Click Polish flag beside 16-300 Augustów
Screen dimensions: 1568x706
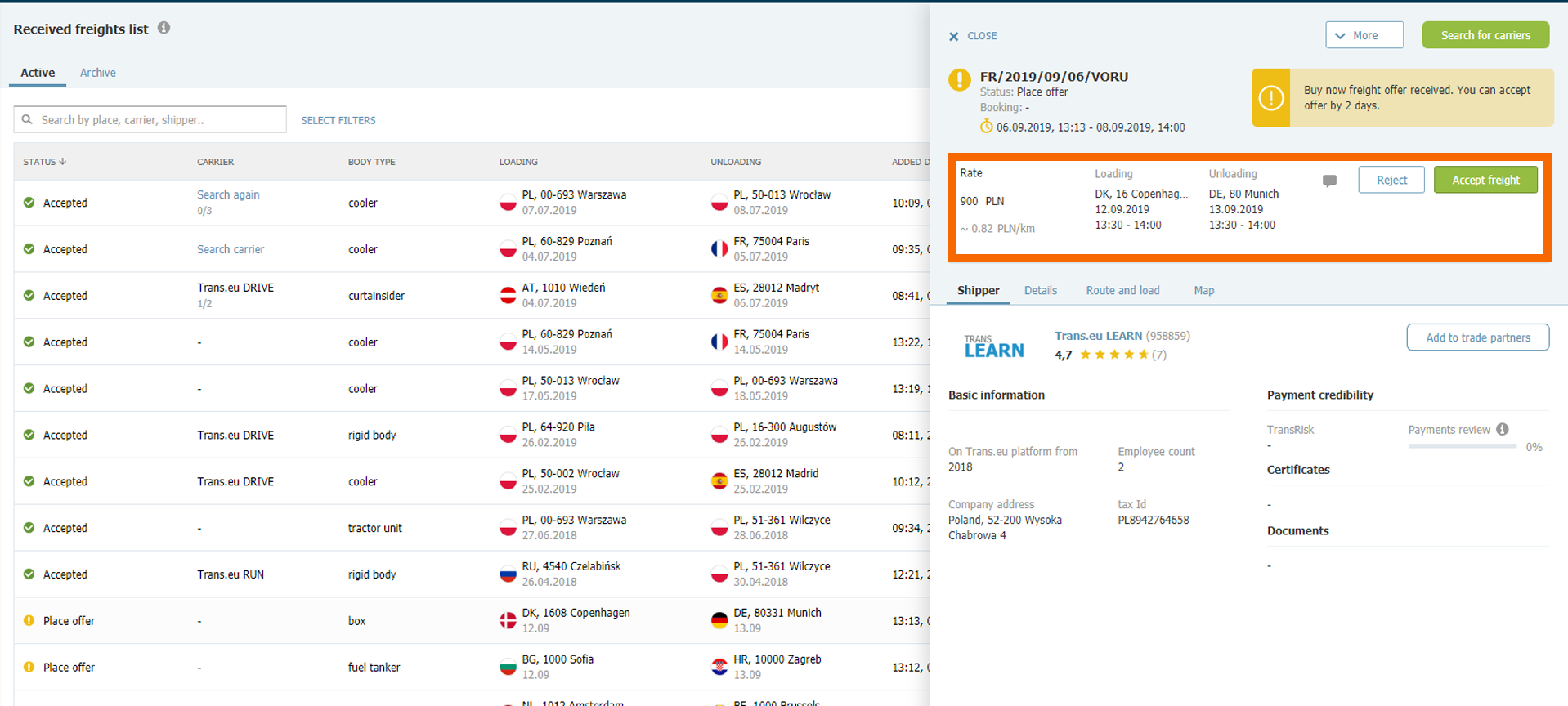(719, 435)
